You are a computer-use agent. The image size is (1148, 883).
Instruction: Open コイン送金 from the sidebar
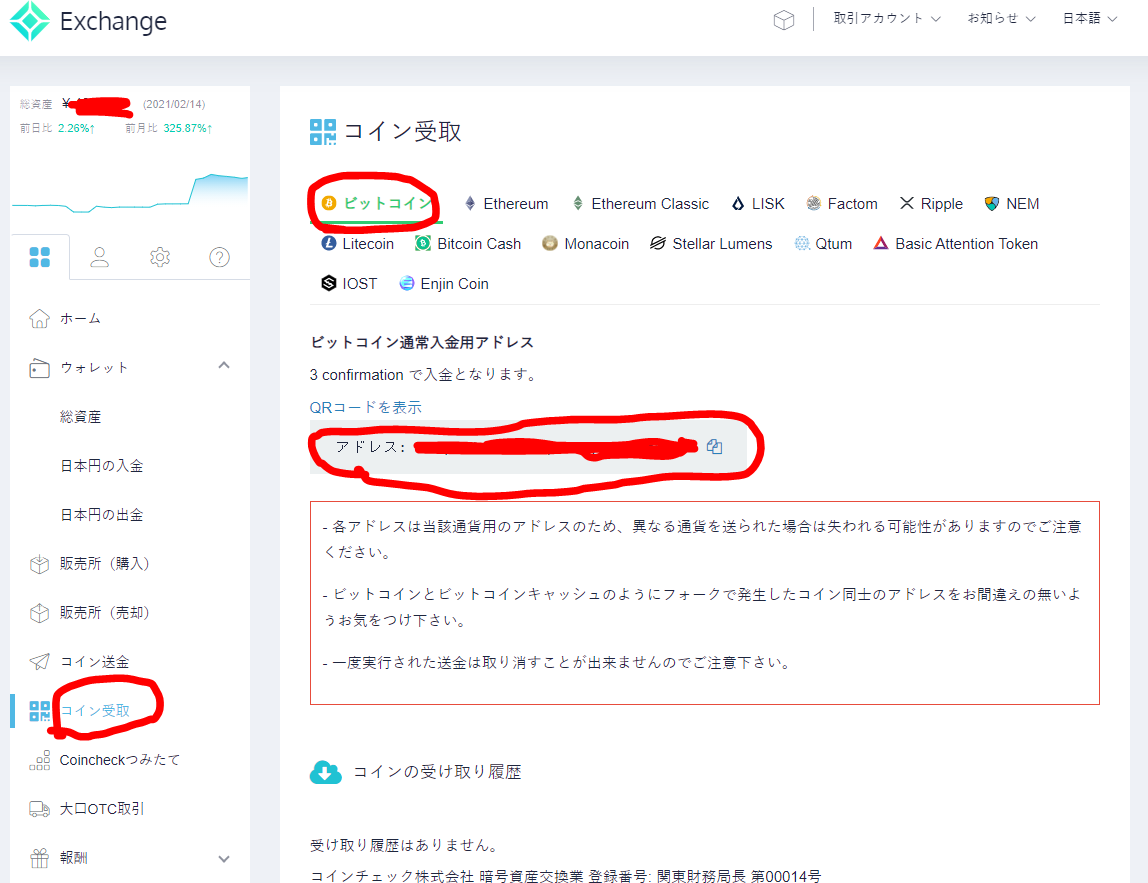[x=97, y=661]
